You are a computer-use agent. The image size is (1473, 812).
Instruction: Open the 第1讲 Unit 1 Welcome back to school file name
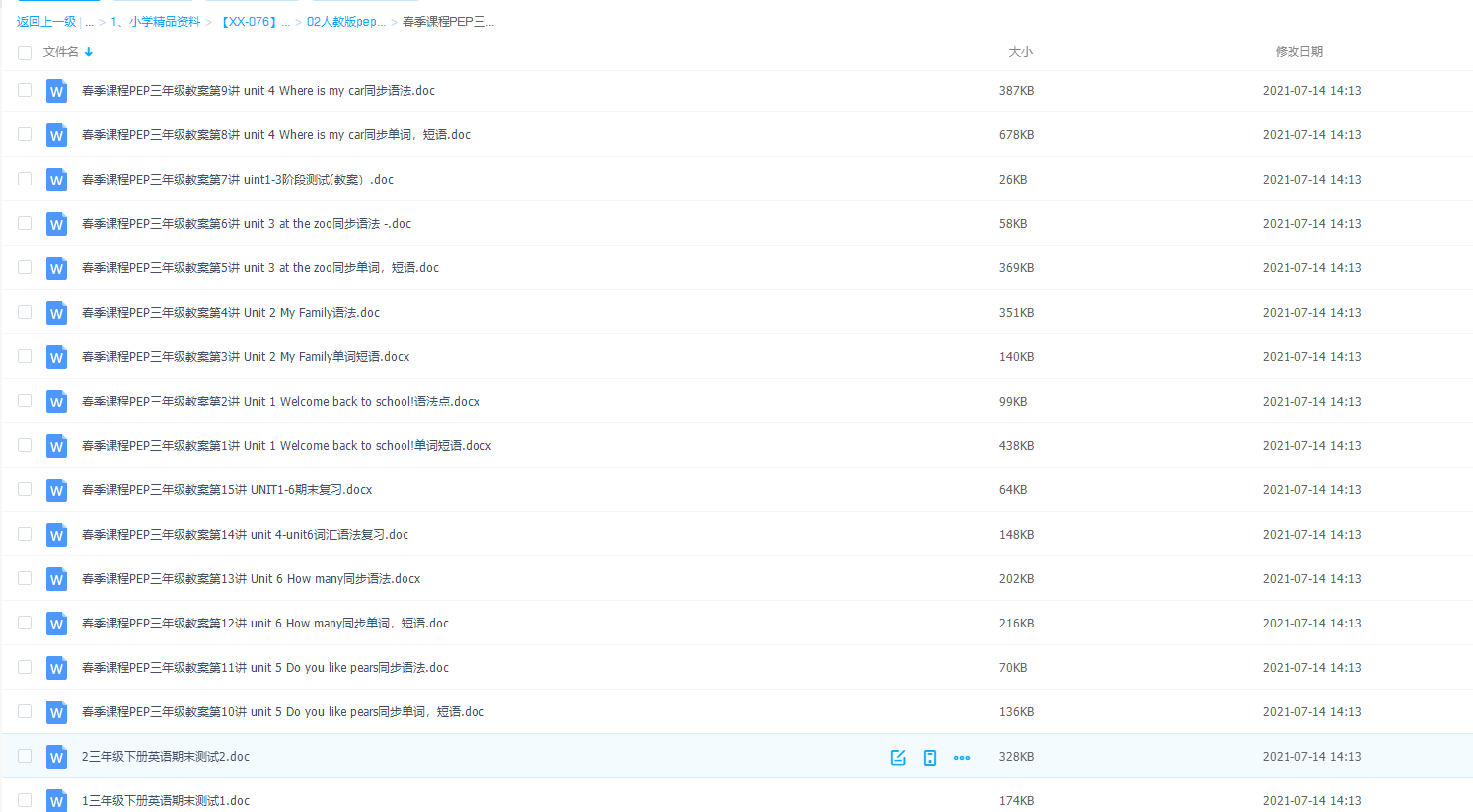click(x=286, y=446)
